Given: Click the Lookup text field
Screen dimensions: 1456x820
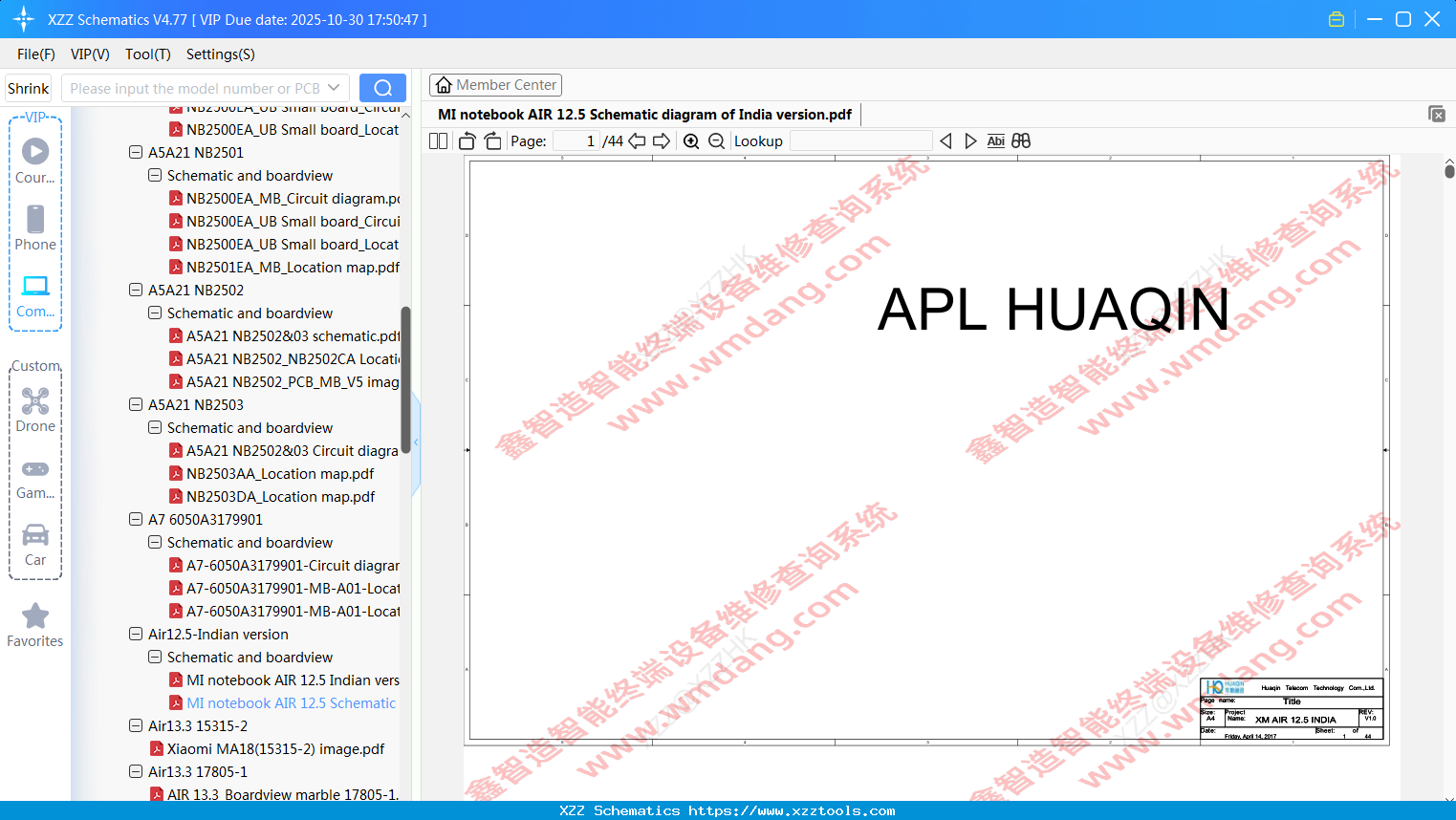Looking at the screenshot, I should [x=860, y=141].
